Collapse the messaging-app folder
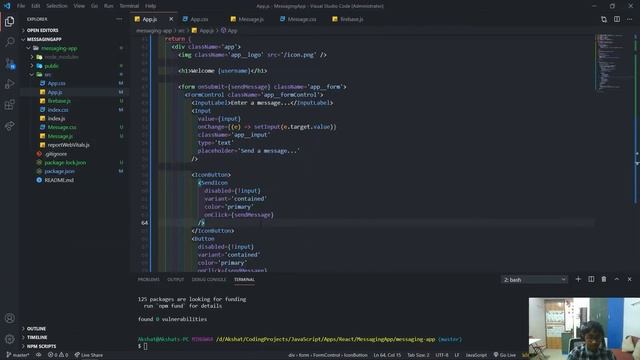 [59, 48]
